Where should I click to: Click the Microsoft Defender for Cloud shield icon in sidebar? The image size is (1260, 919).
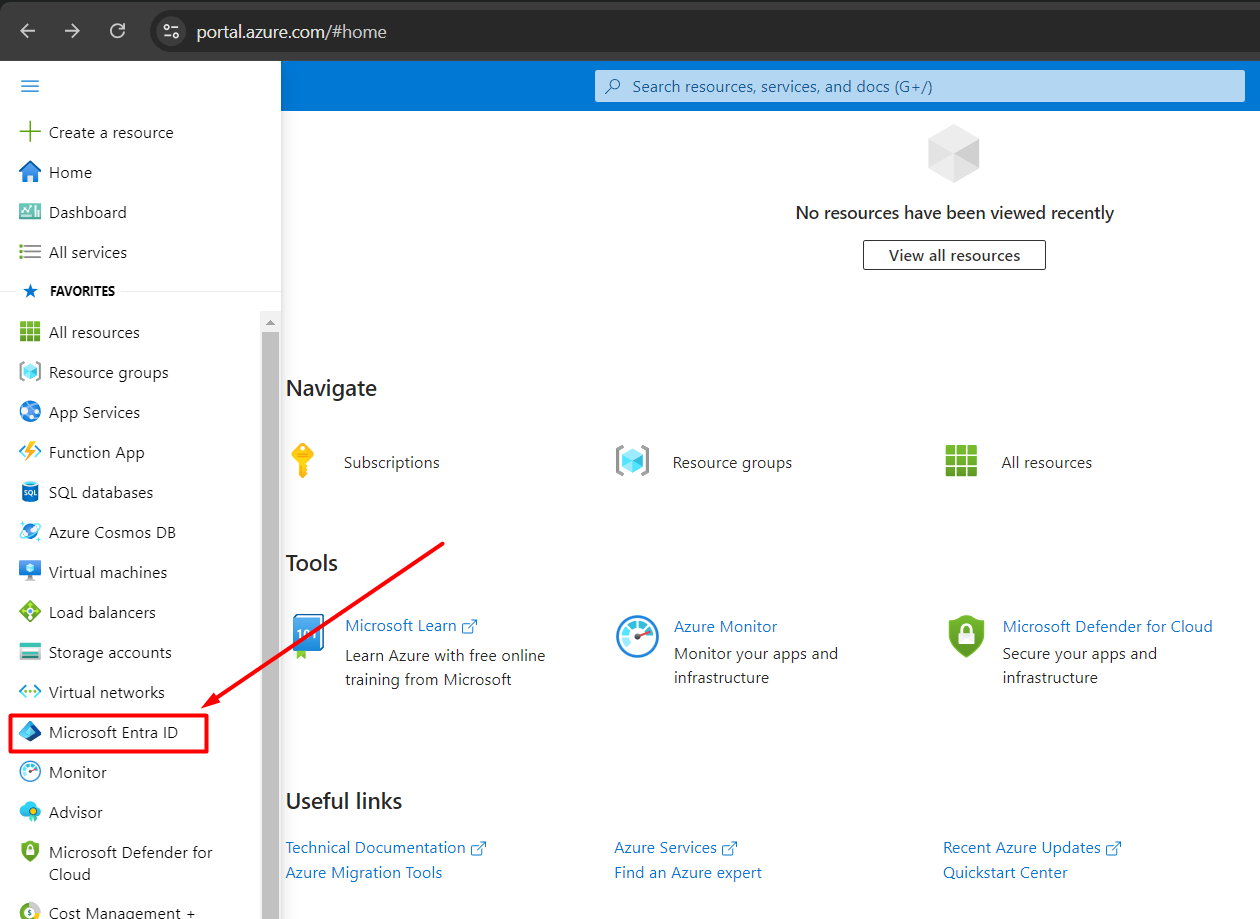tap(30, 852)
